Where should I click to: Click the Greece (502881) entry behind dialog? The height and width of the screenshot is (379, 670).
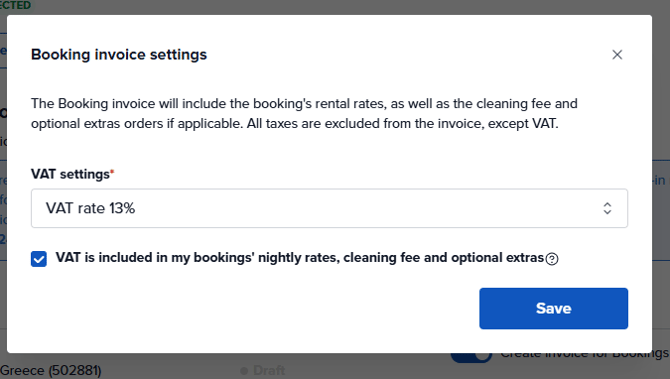pyautogui.click(x=50, y=370)
